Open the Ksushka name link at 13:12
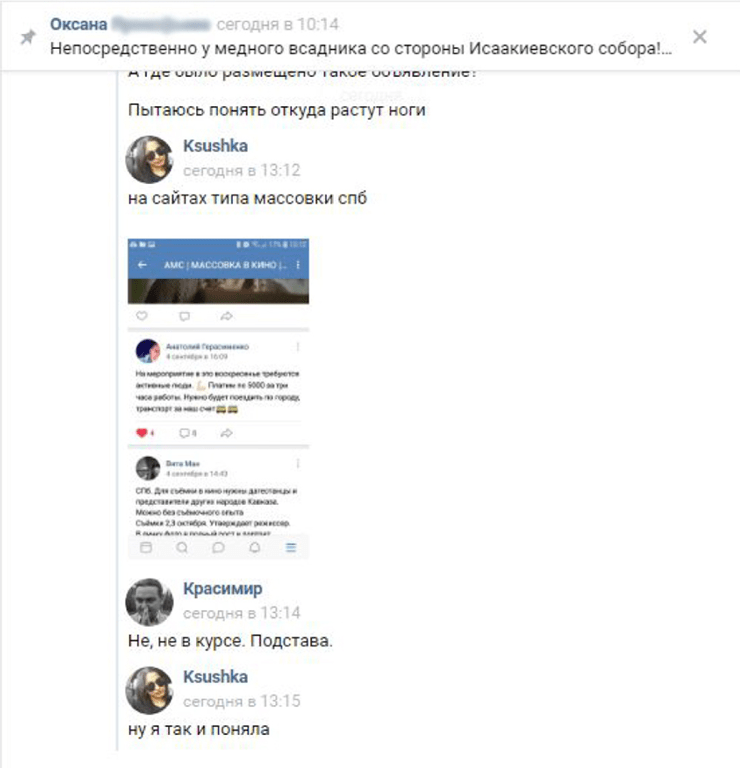The height and width of the screenshot is (768, 740). click(x=215, y=146)
